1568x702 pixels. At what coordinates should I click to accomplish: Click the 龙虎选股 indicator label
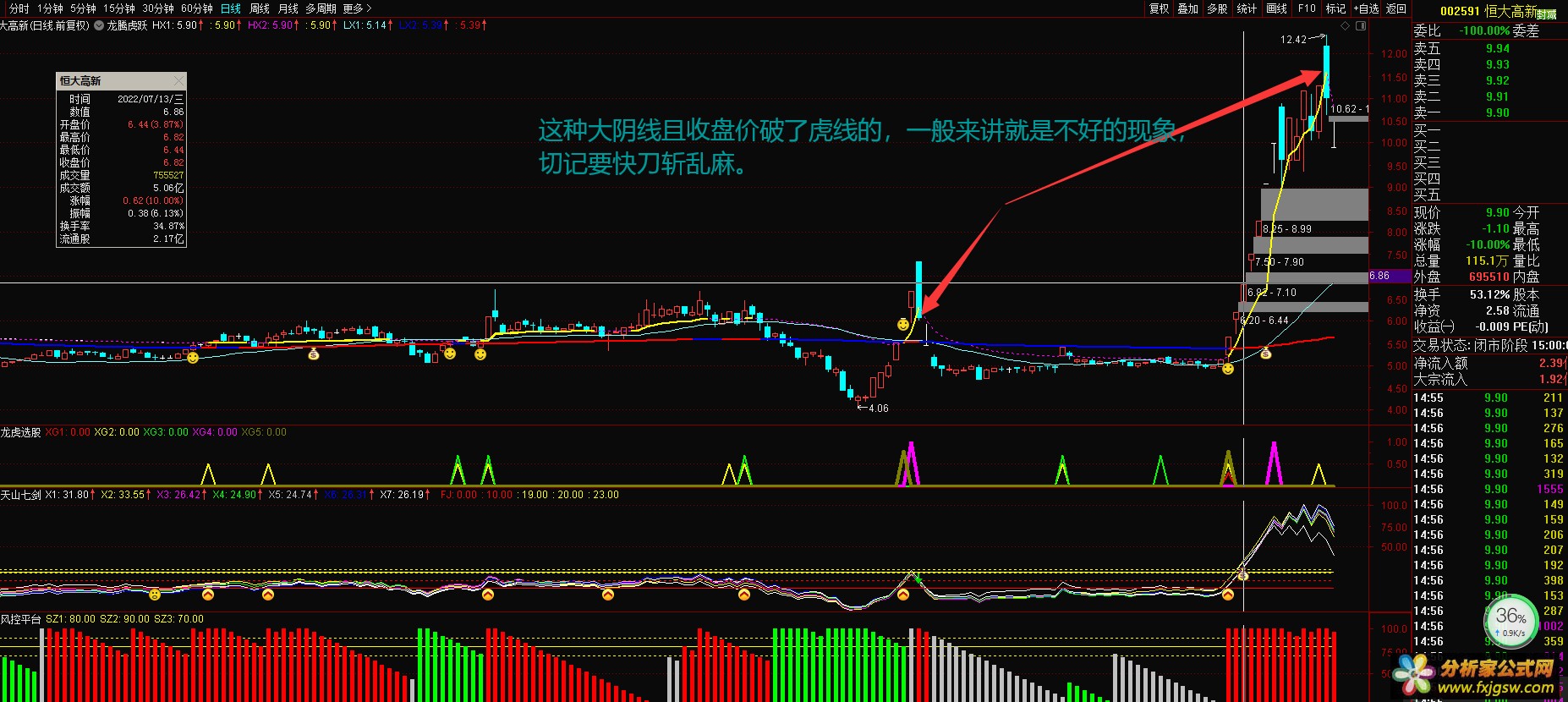[x=21, y=432]
